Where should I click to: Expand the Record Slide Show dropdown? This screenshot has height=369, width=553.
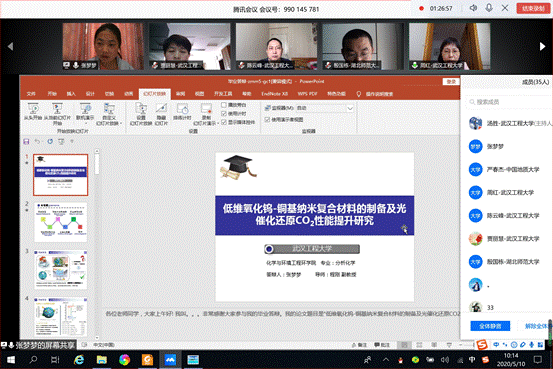pos(218,123)
